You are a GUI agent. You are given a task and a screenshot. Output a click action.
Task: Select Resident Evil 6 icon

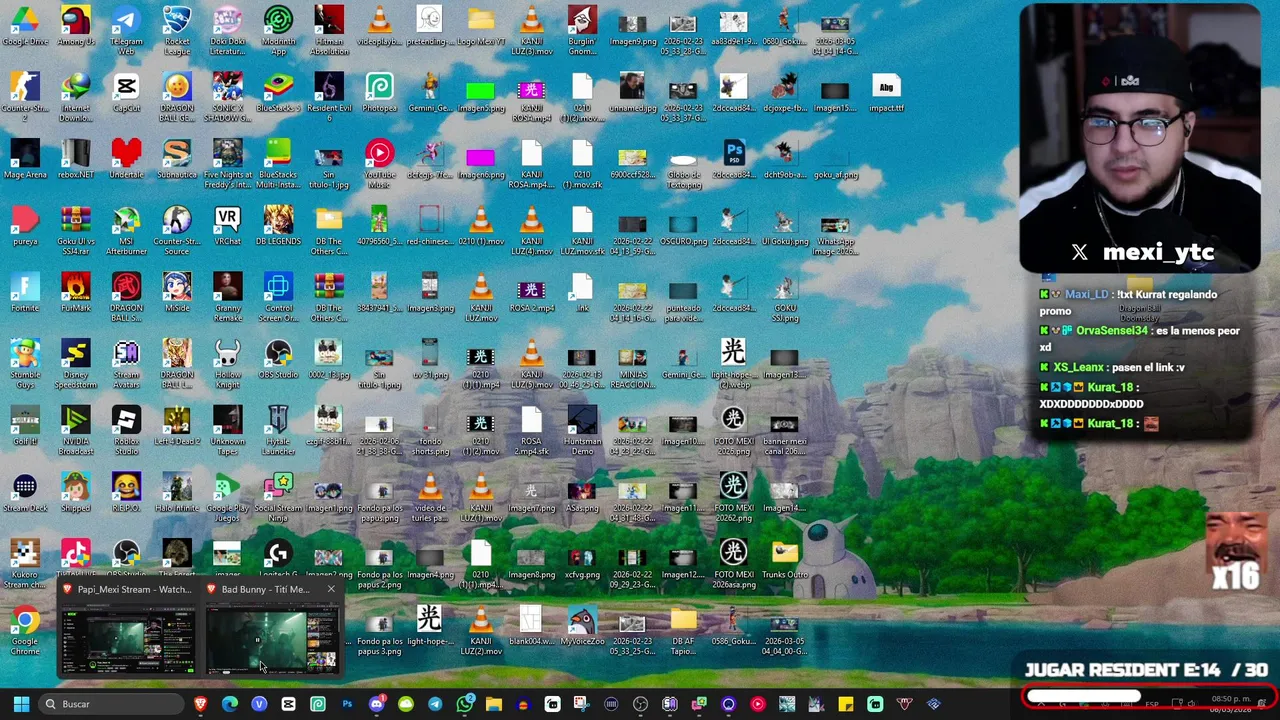[x=329, y=97]
